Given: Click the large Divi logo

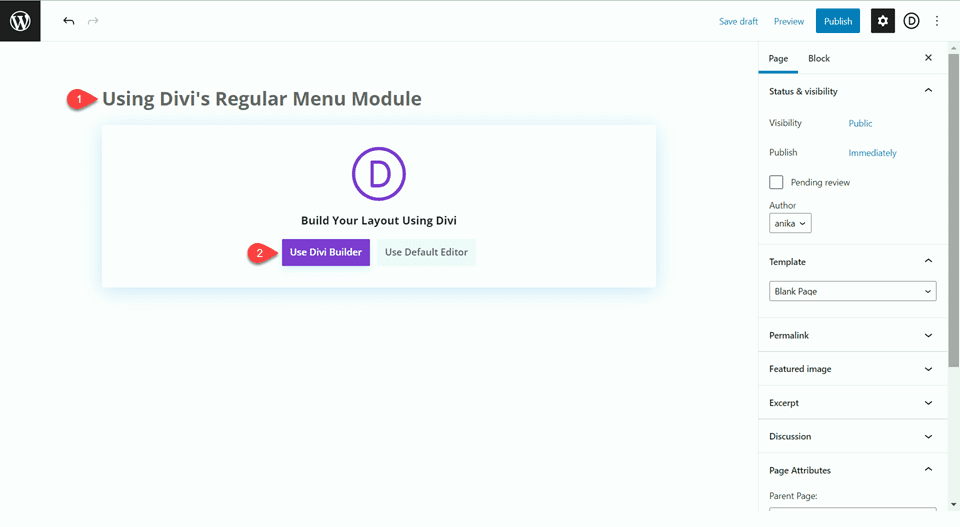Looking at the screenshot, I should (x=378, y=174).
